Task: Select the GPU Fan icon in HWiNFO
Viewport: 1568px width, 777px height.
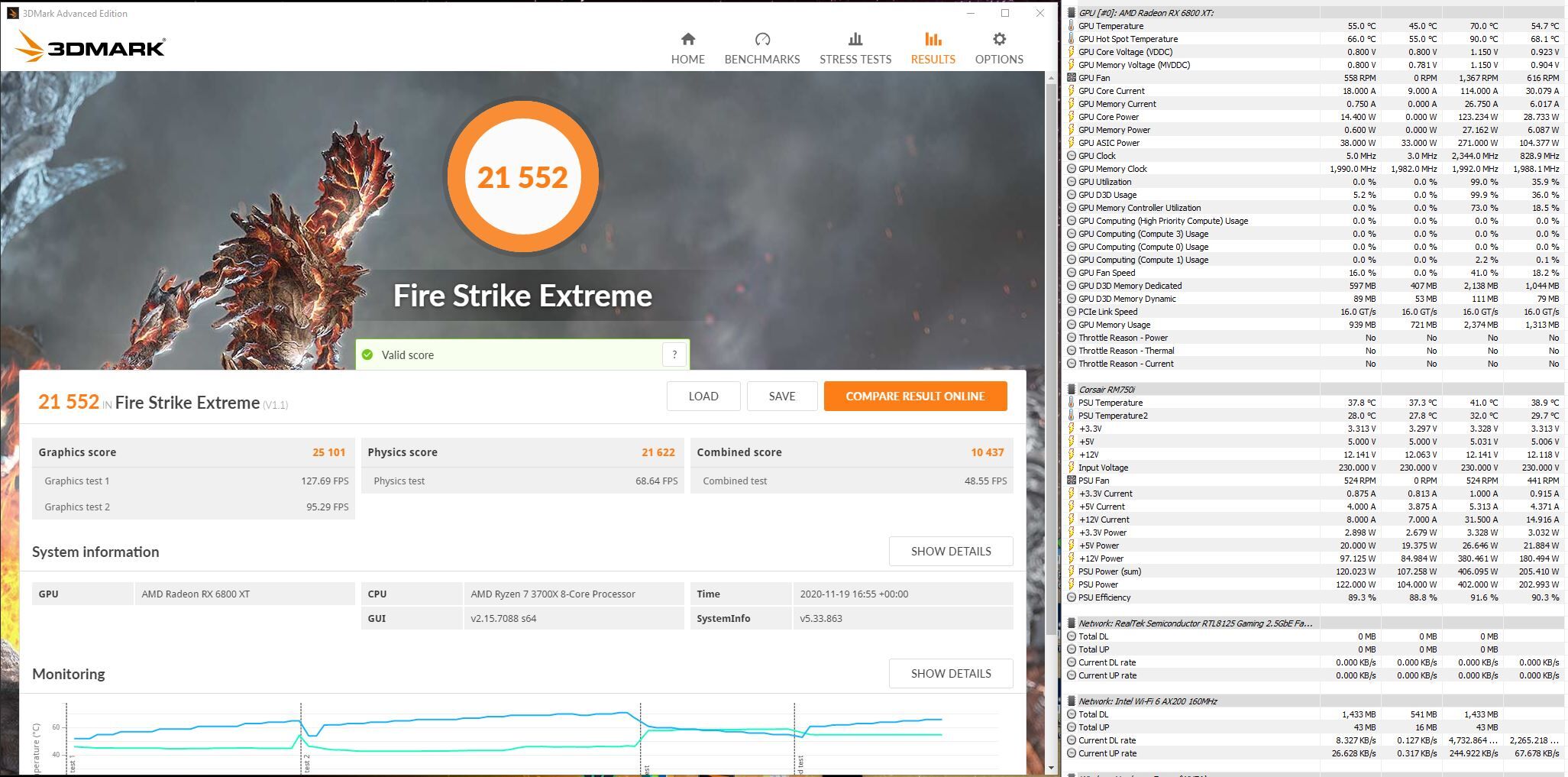Action: [x=1072, y=78]
